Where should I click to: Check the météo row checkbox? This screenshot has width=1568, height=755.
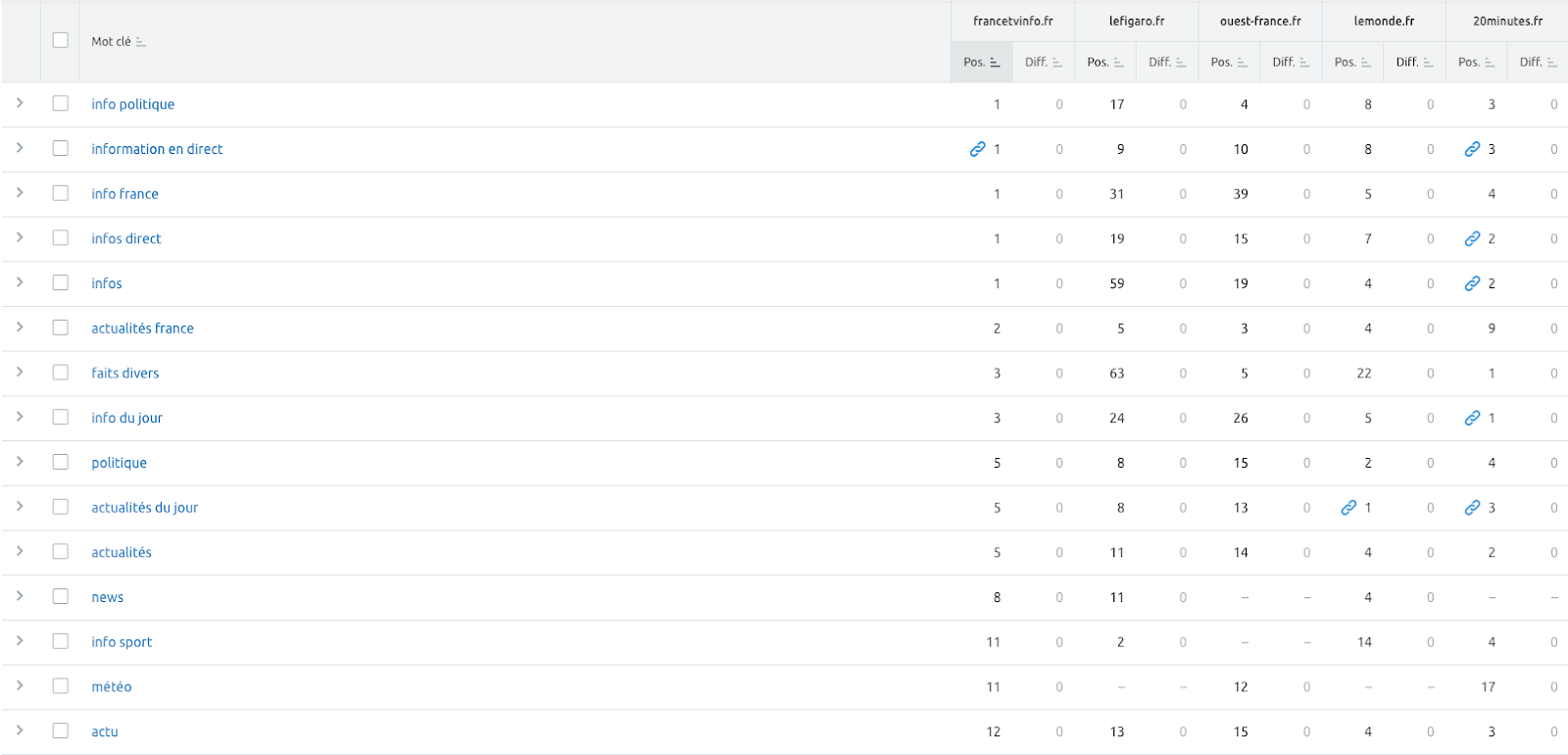(x=61, y=686)
